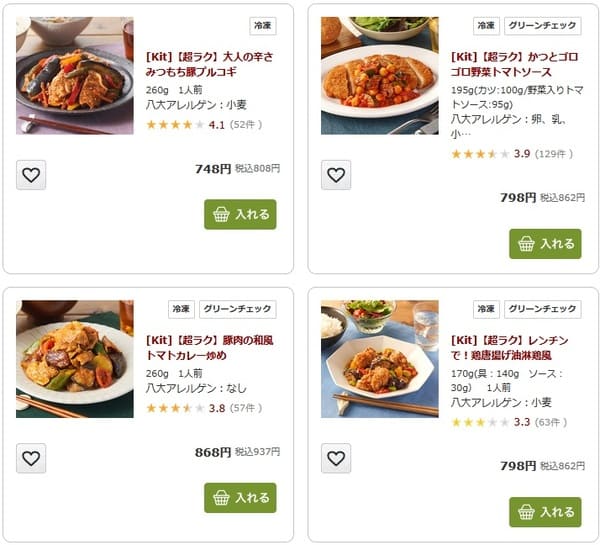
Task: Add 鶏唐揚げ油淋鶏風 kit to cart
Action: tap(545, 512)
